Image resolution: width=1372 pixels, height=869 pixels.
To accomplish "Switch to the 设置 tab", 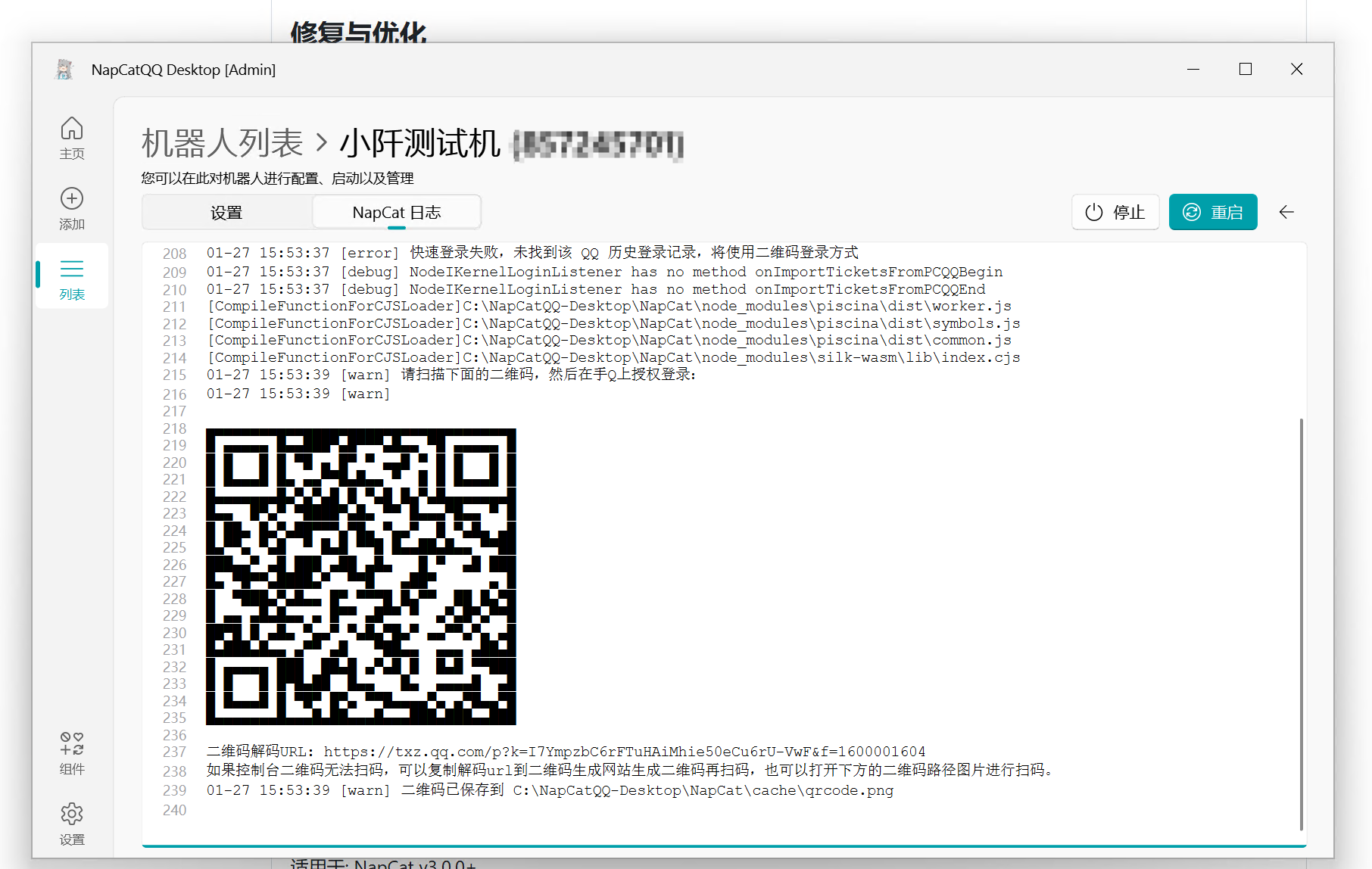I will click(x=226, y=213).
